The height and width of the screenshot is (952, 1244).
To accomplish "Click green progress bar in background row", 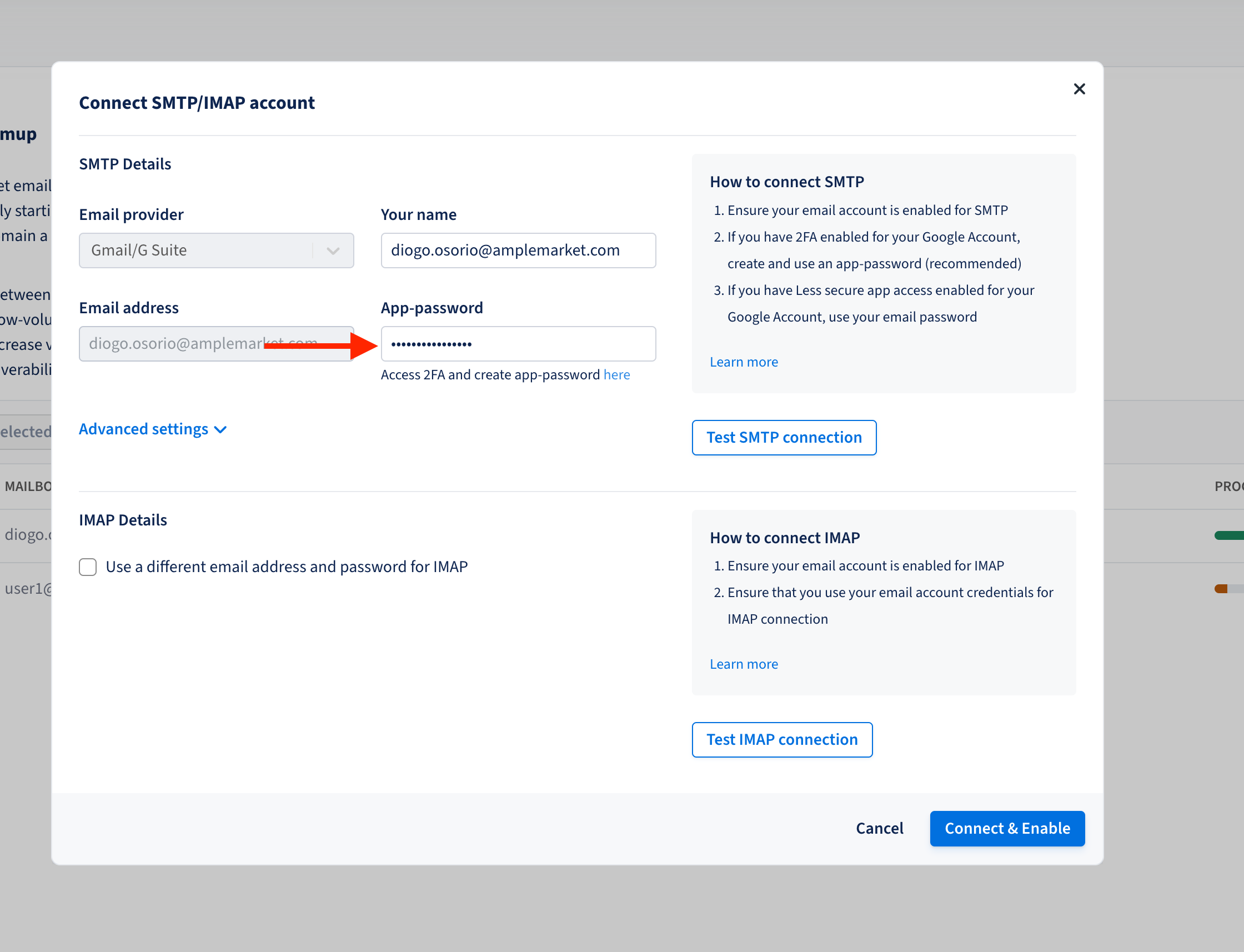I will [1229, 535].
